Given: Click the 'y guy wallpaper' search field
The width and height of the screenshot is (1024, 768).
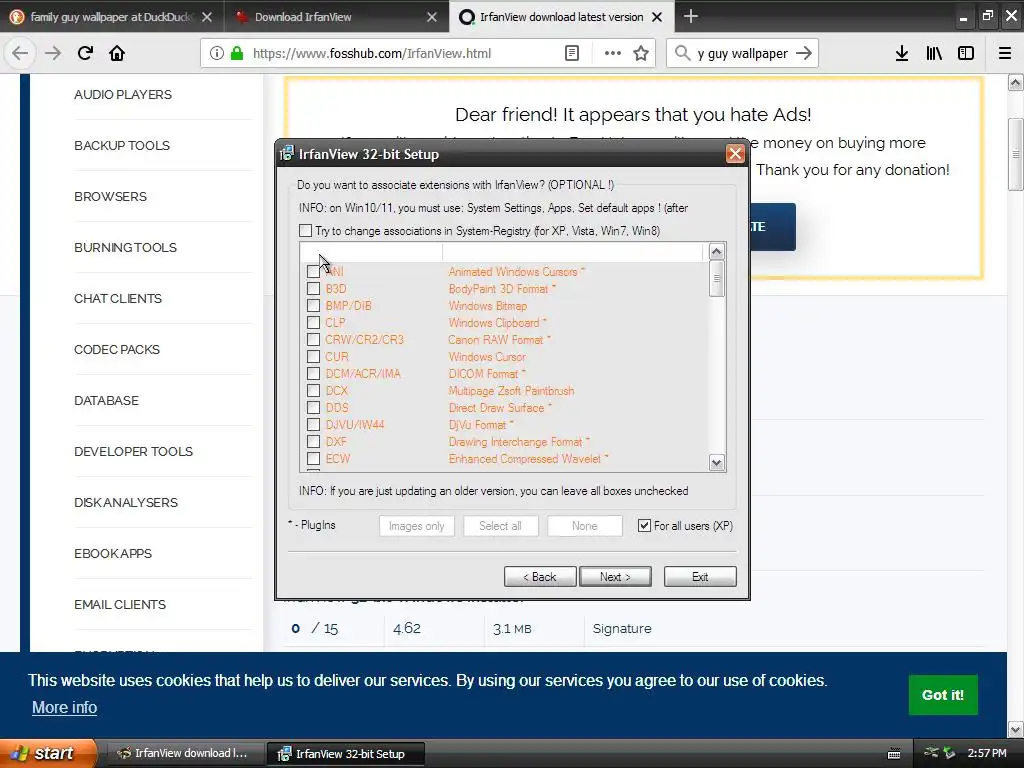Looking at the screenshot, I should coord(743,54).
